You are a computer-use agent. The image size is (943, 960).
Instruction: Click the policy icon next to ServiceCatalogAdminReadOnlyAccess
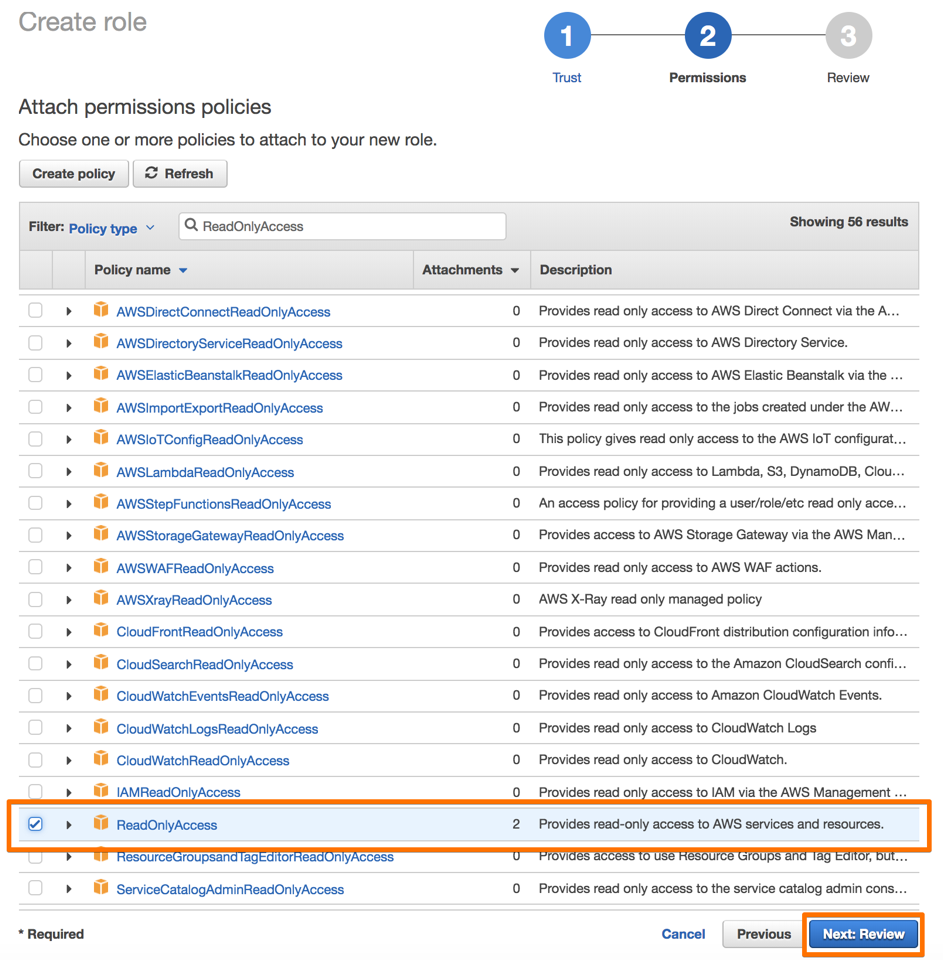click(101, 888)
